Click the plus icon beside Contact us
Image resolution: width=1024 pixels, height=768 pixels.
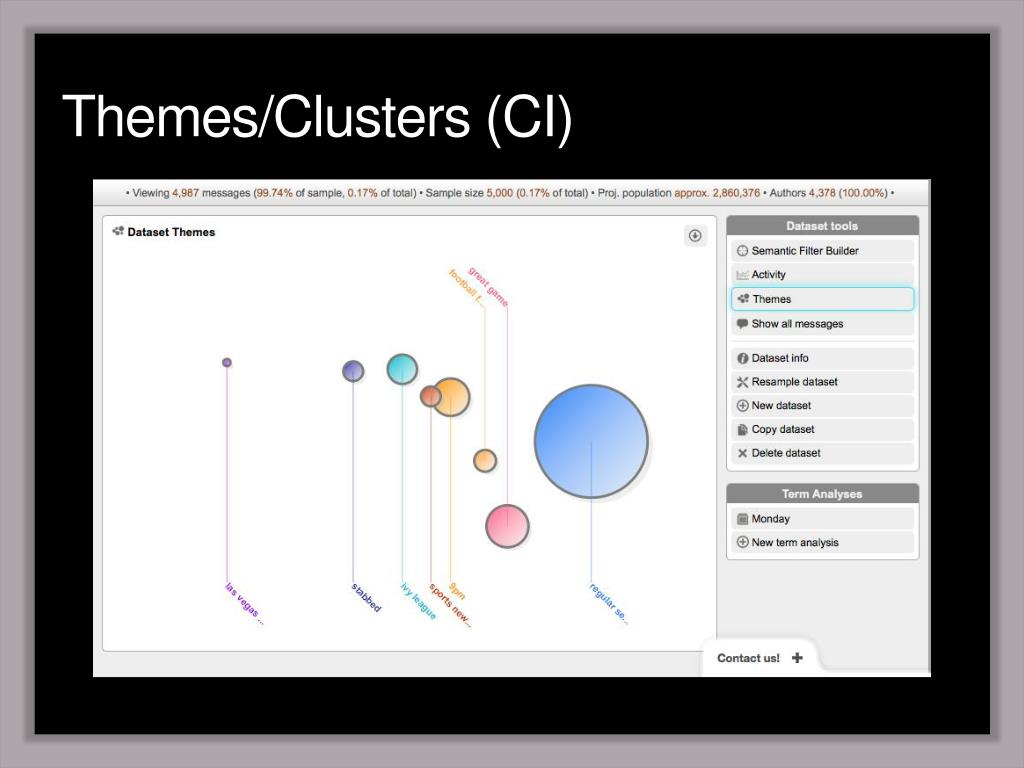click(x=797, y=658)
